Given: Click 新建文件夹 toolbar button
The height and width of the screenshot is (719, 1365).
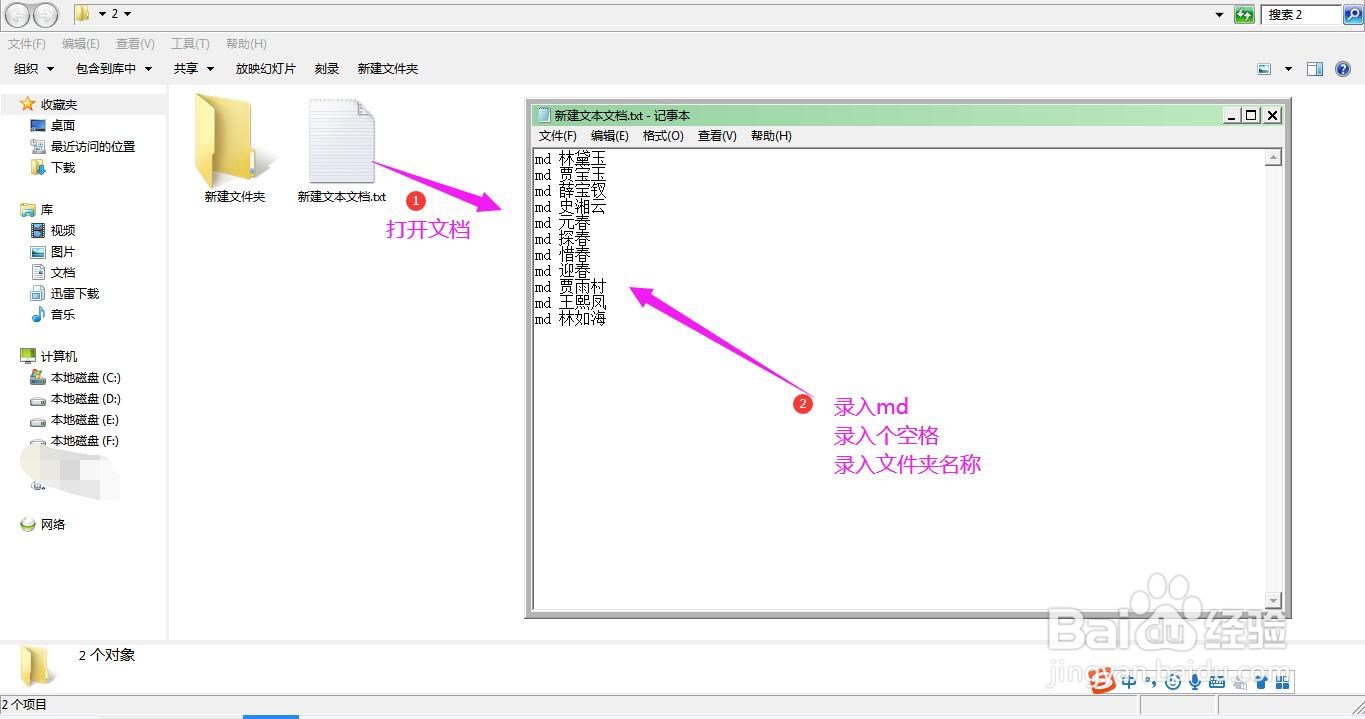Looking at the screenshot, I should [x=388, y=69].
